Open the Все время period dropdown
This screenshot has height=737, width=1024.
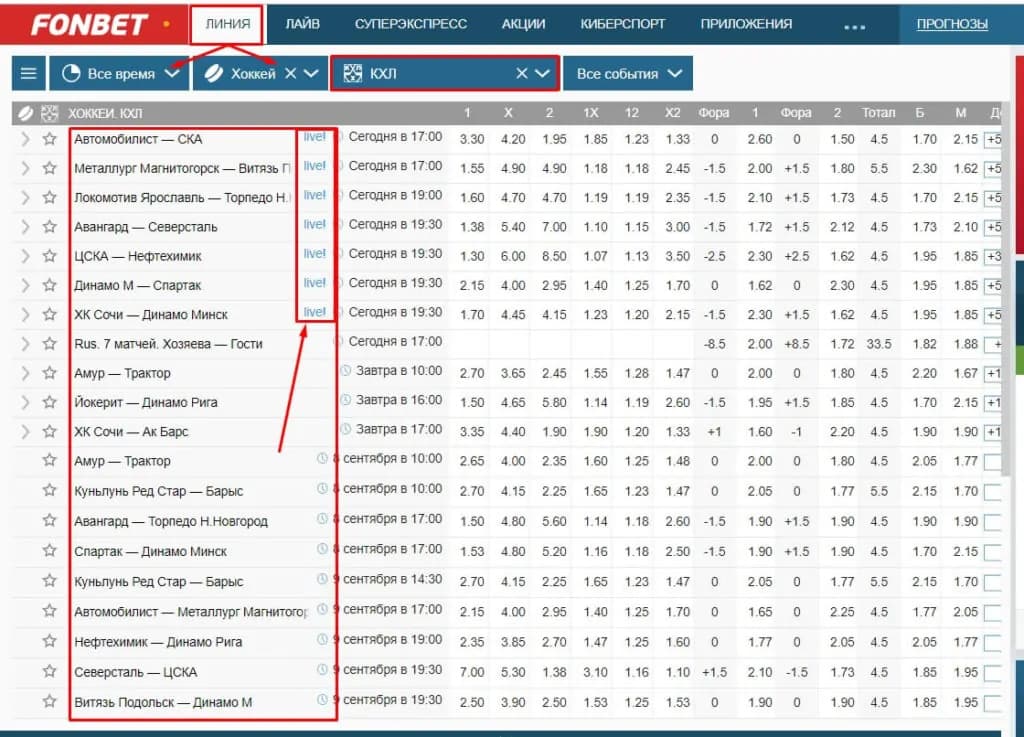coord(120,73)
